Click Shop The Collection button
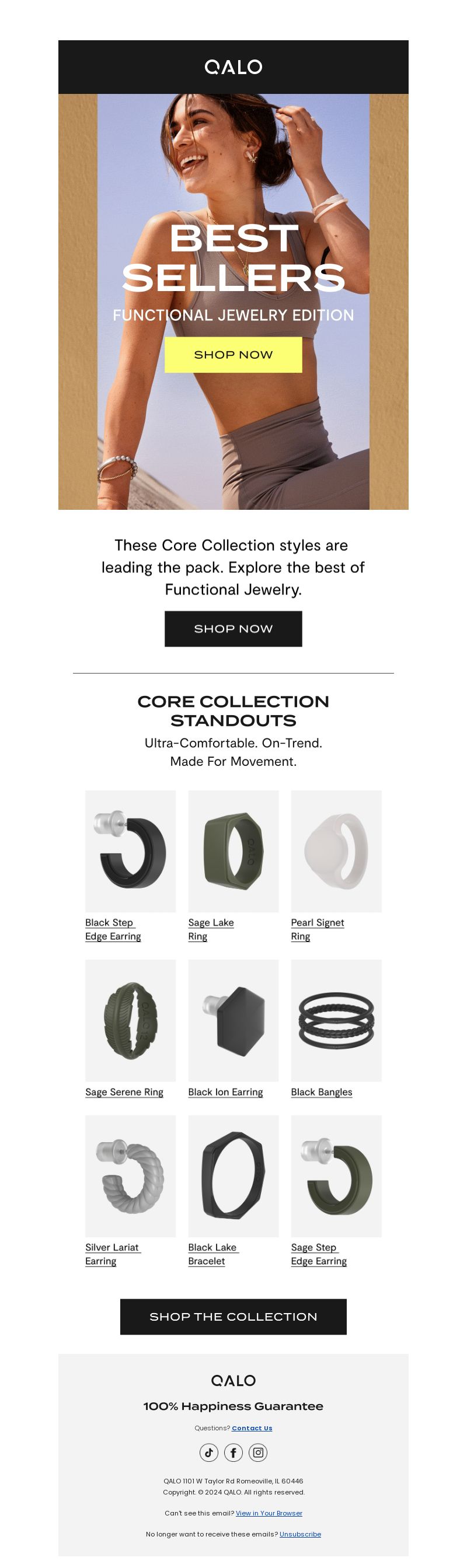This screenshot has height=1568, width=467. click(x=233, y=1316)
